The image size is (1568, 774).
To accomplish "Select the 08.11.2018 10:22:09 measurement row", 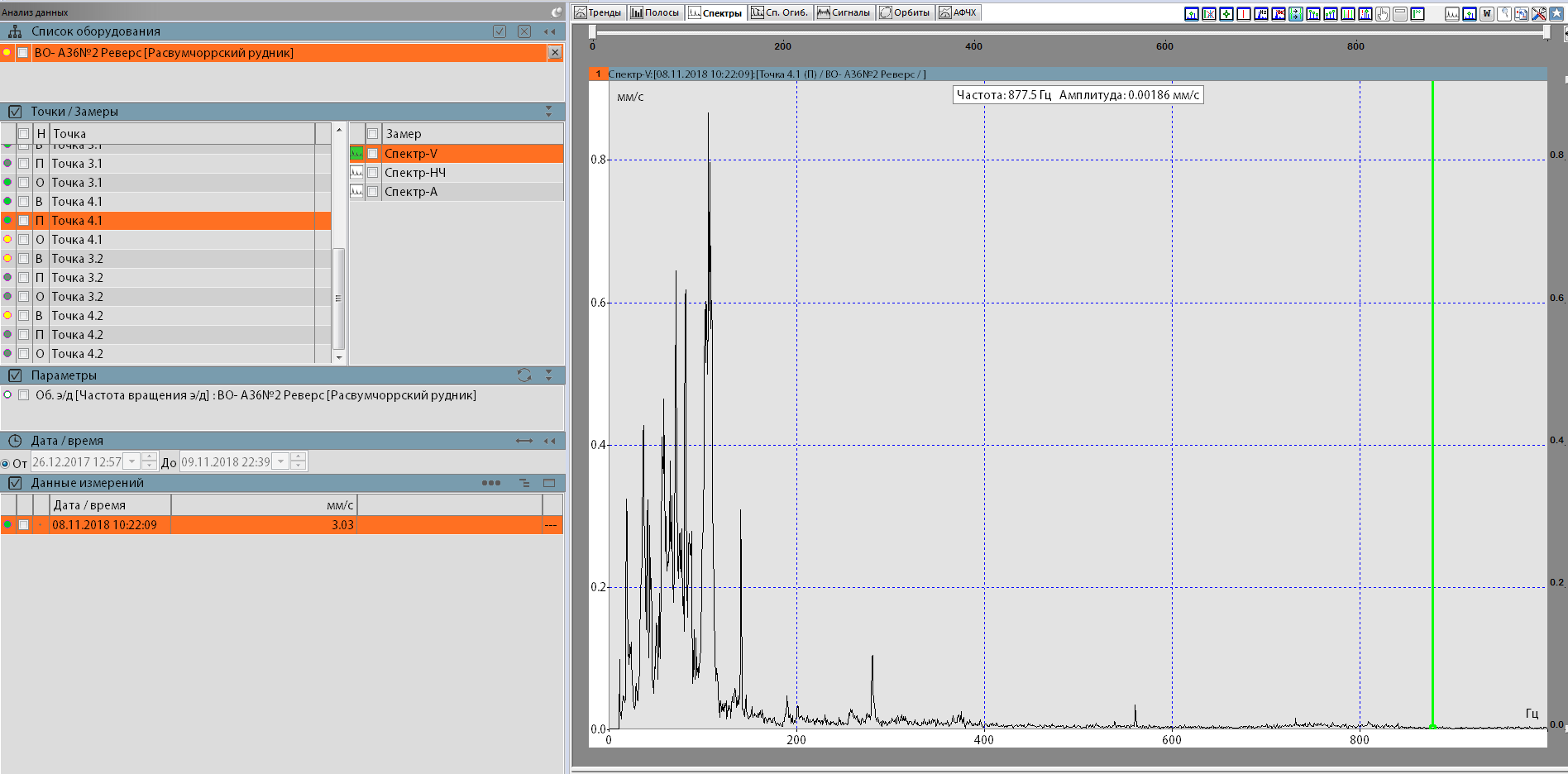I will tap(281, 525).
